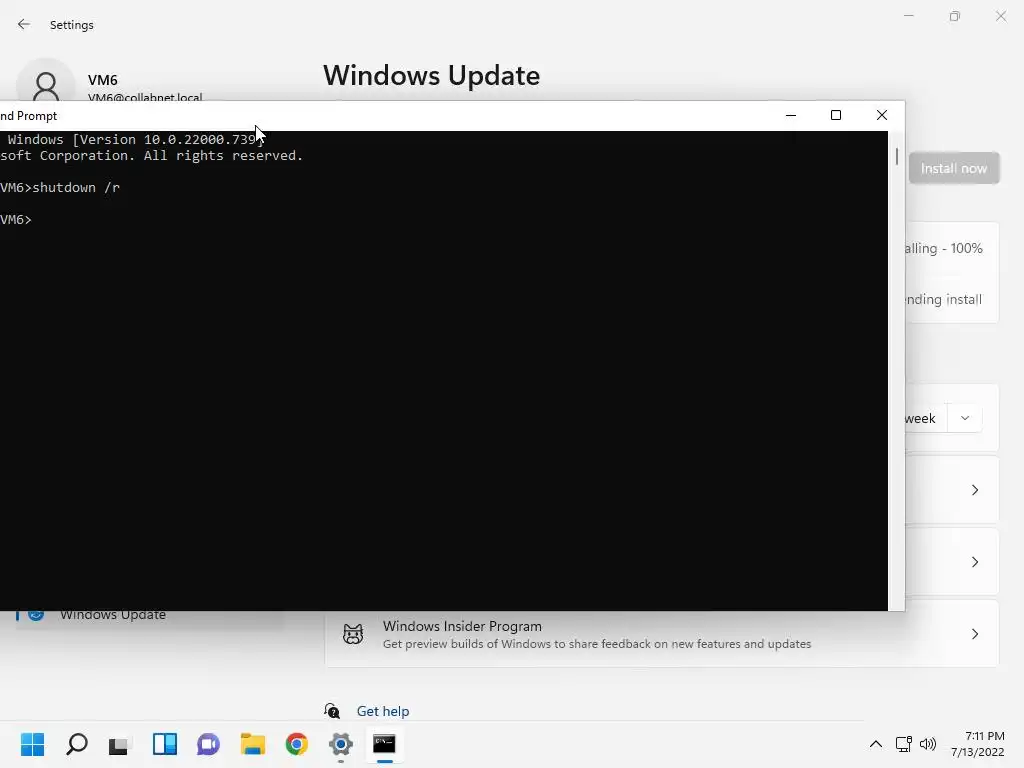Switch to Settings gear on taskbar
The width and height of the screenshot is (1024, 768).
click(341, 744)
